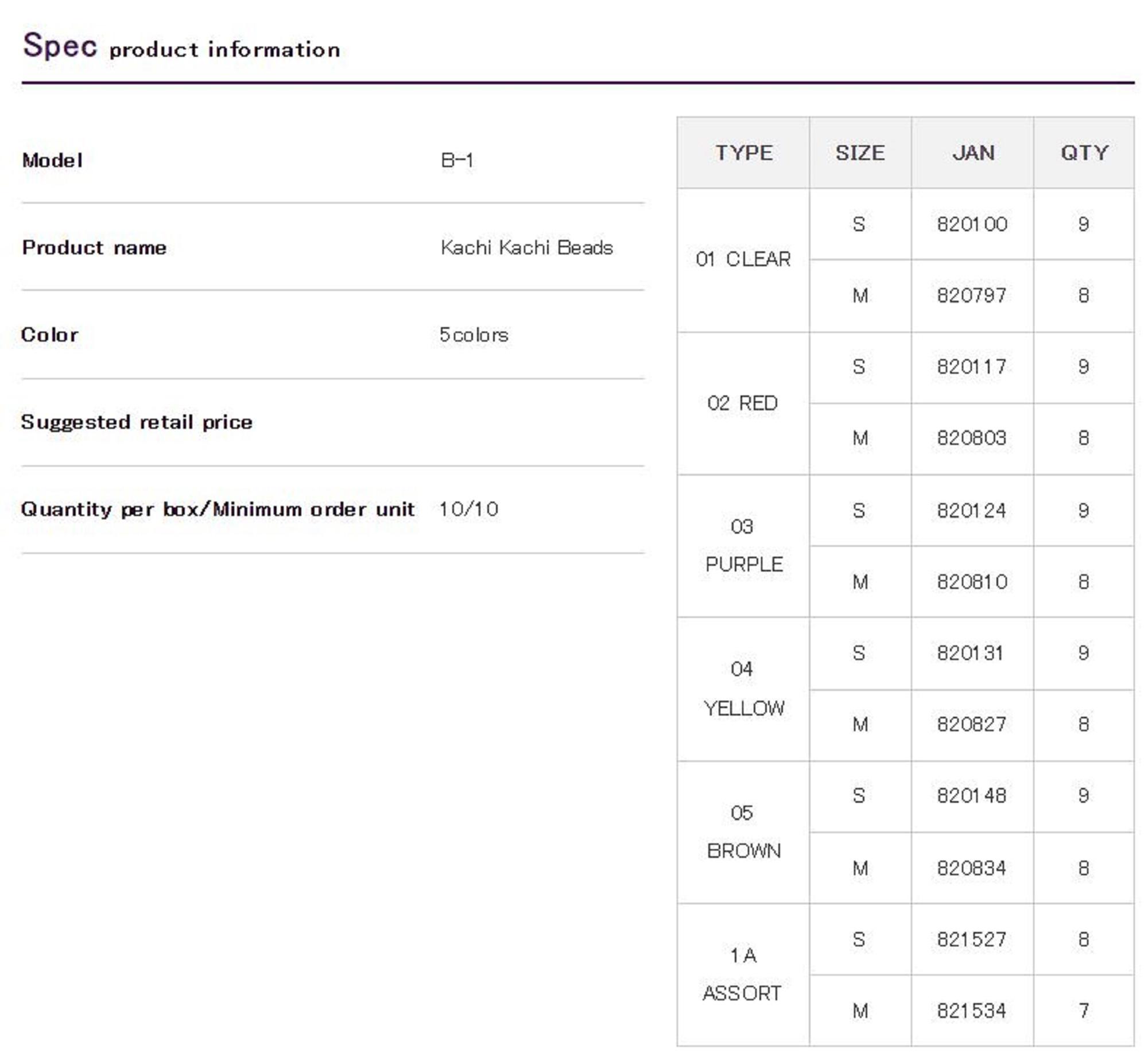Click the model value B-1
Viewport: 1148px width, 1057px height.
[457, 160]
